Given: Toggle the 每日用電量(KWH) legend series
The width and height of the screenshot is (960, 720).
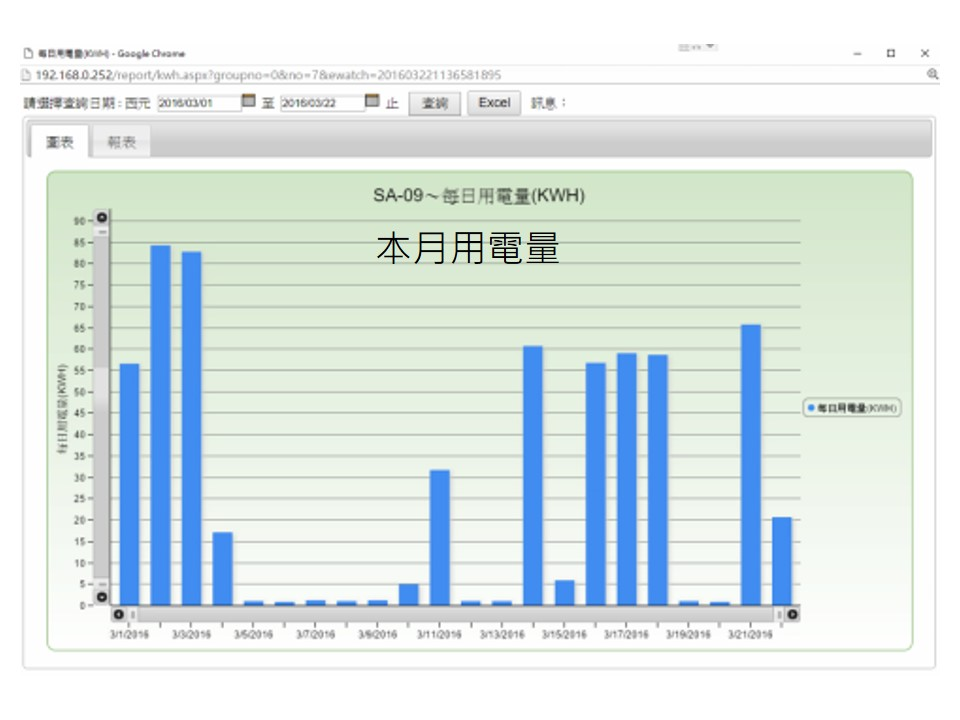Looking at the screenshot, I should coord(852,408).
